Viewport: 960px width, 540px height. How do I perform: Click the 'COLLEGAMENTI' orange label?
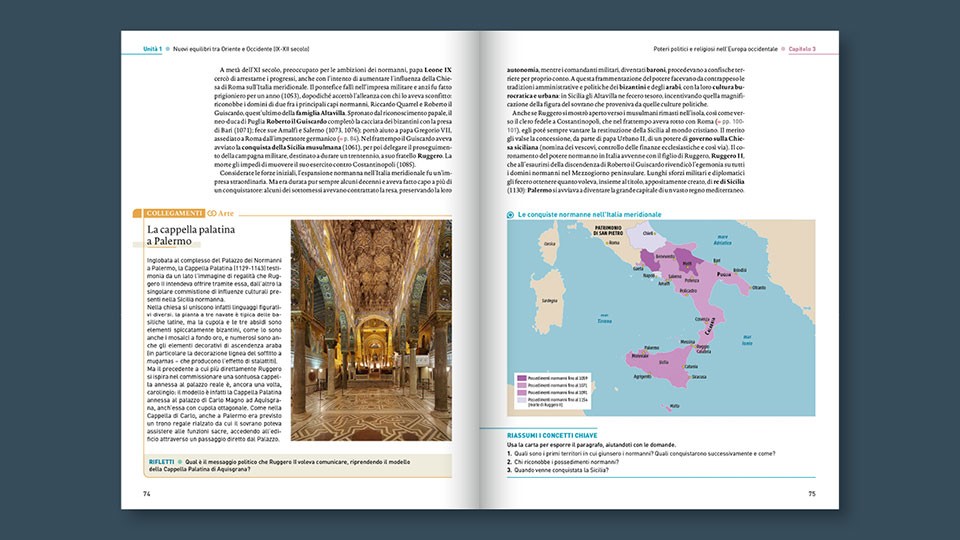click(174, 213)
